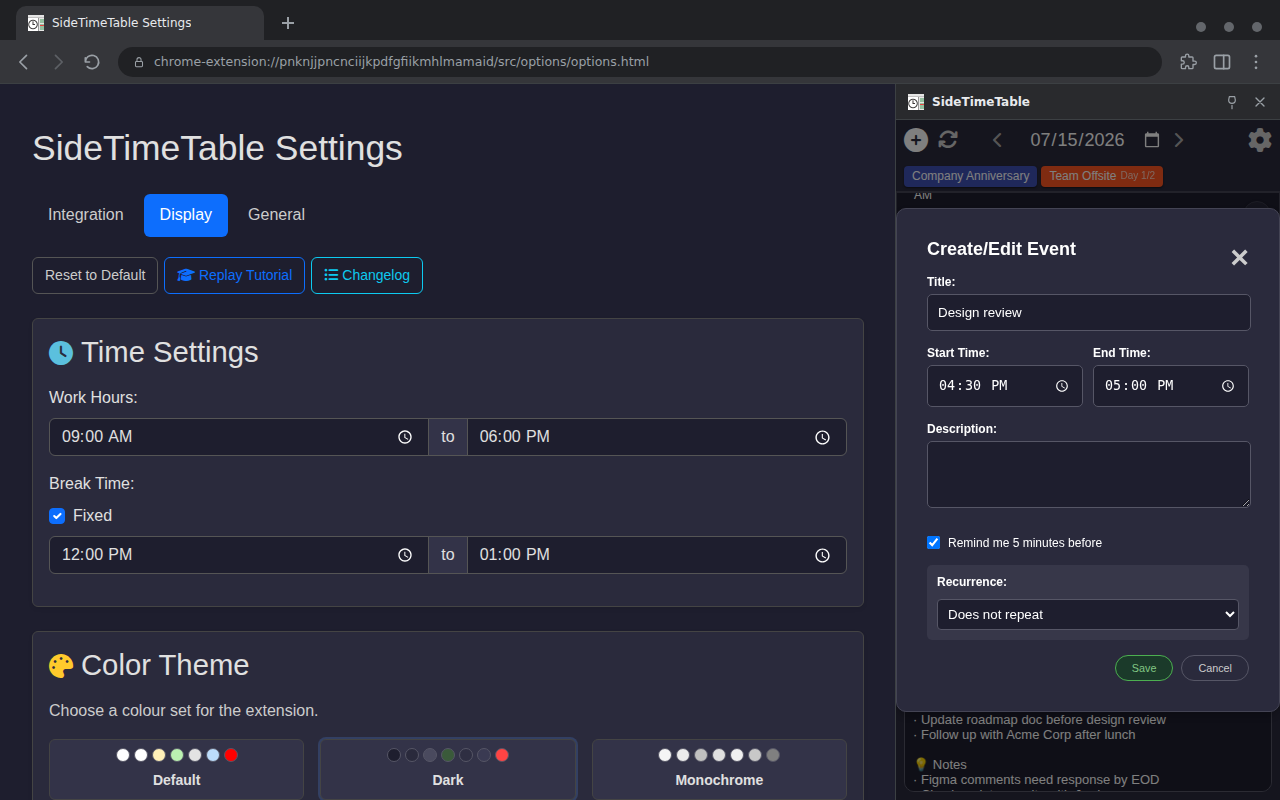The image size is (1280, 800).
Task: Click the add event plus icon
Action: pyautogui.click(x=916, y=140)
